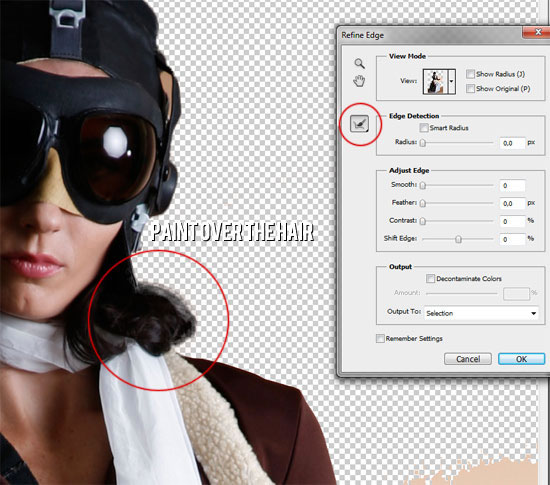
Task: Check Decontaminate Colors option
Action: pos(430,278)
